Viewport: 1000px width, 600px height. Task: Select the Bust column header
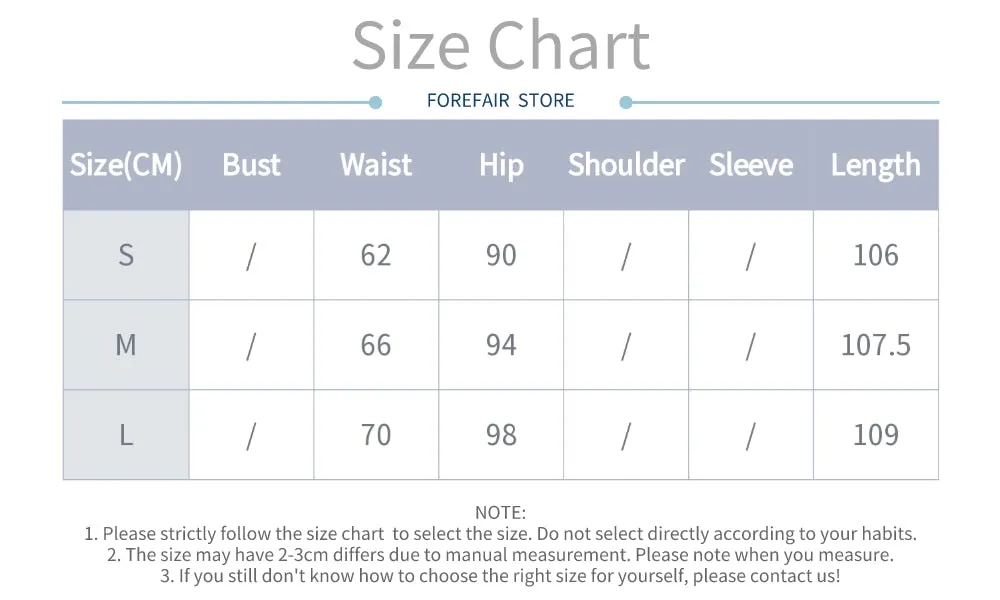click(251, 165)
